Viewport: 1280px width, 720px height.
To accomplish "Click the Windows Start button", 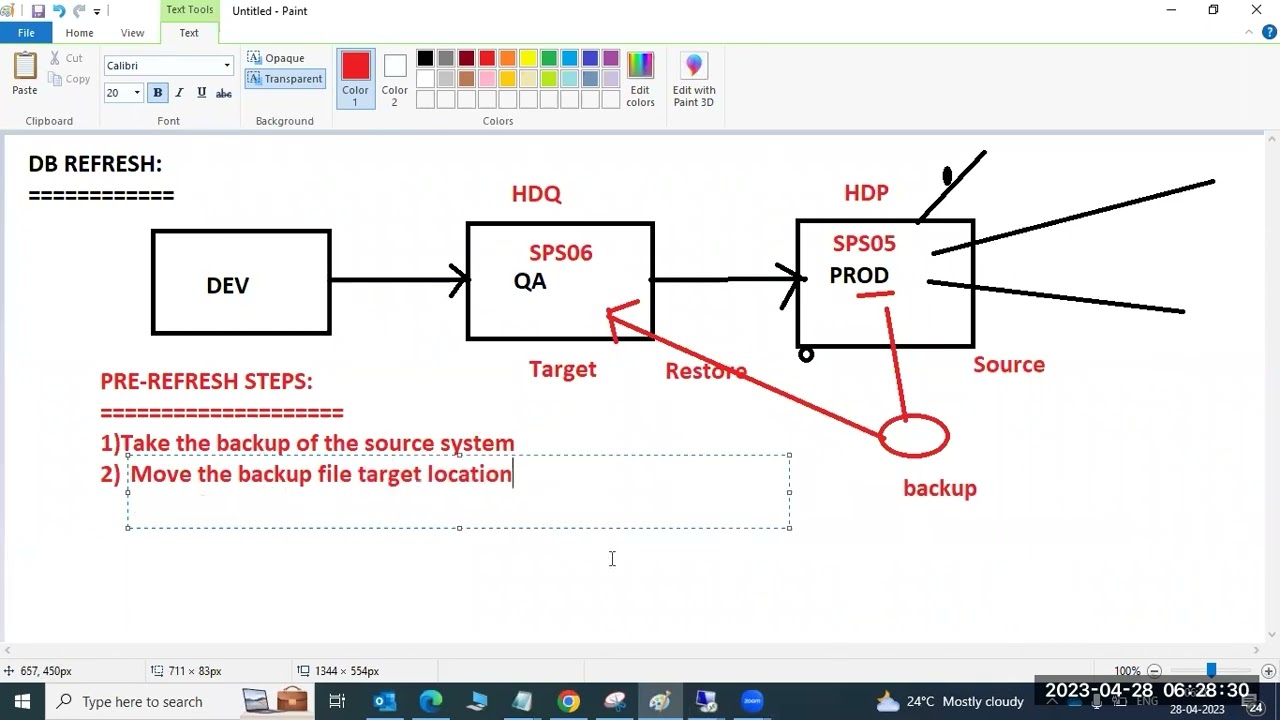I will [22, 701].
